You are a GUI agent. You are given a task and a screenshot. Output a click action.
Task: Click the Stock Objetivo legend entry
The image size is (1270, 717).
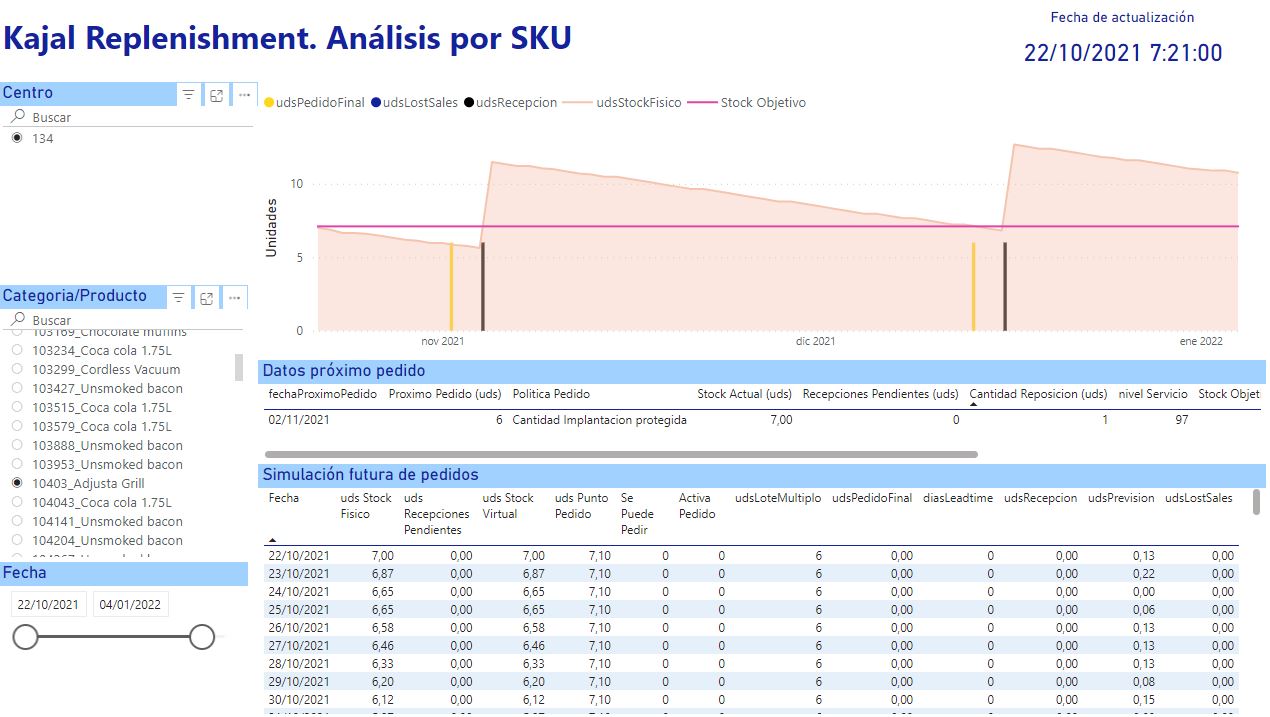pyautogui.click(x=762, y=103)
